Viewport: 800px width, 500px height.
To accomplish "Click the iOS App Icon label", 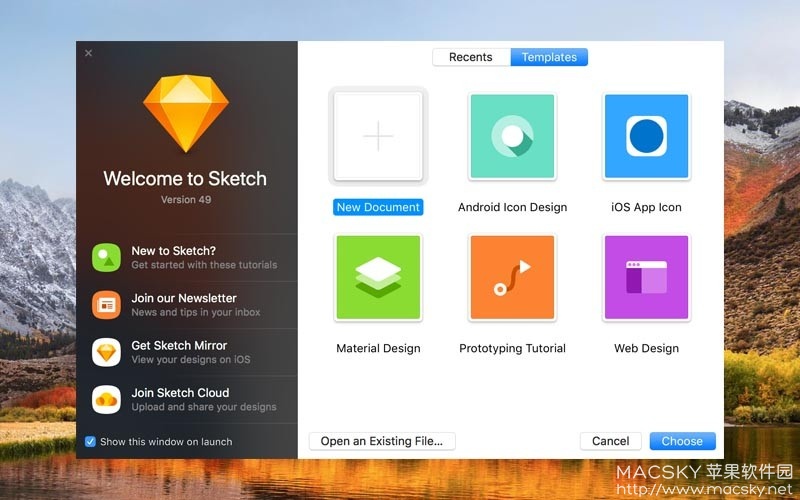I will point(646,207).
